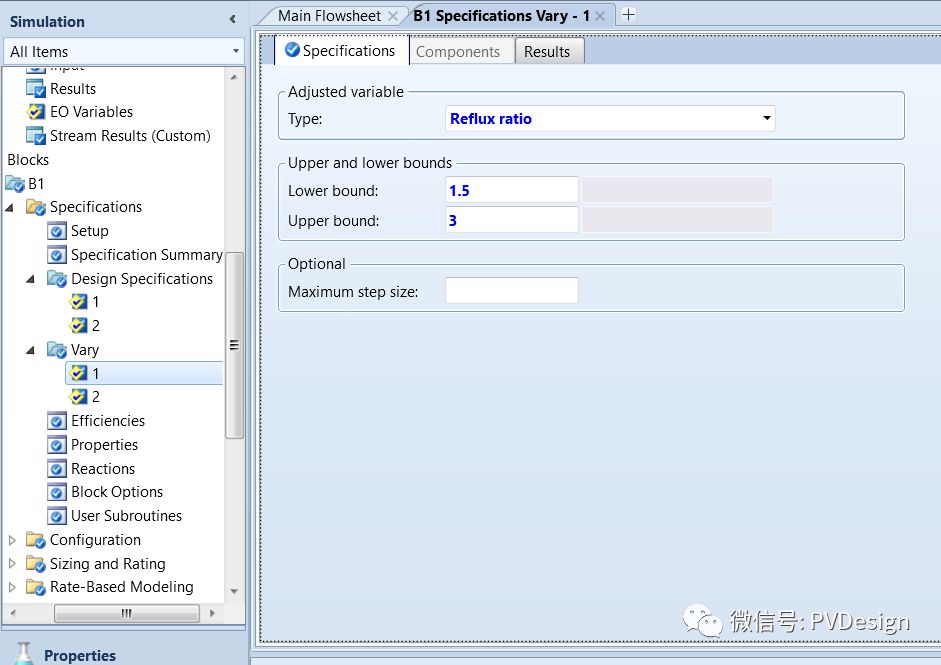Collapse the Specifications tree node
The height and width of the screenshot is (665, 941).
click(10, 208)
